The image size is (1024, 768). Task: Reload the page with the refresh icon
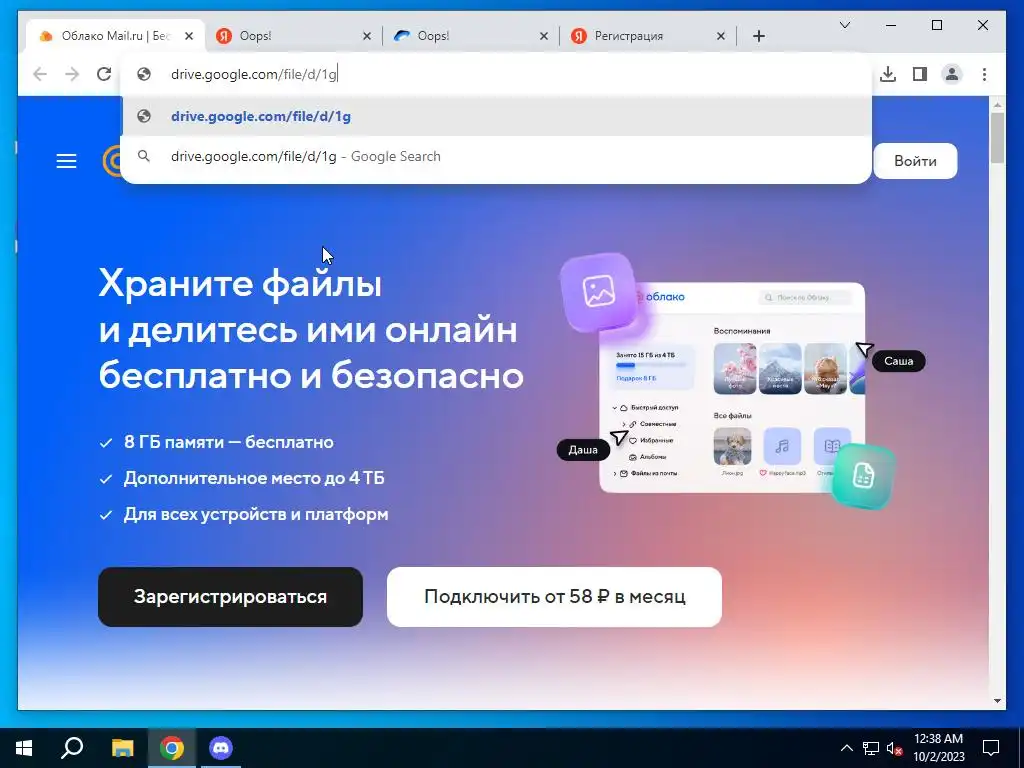[104, 74]
